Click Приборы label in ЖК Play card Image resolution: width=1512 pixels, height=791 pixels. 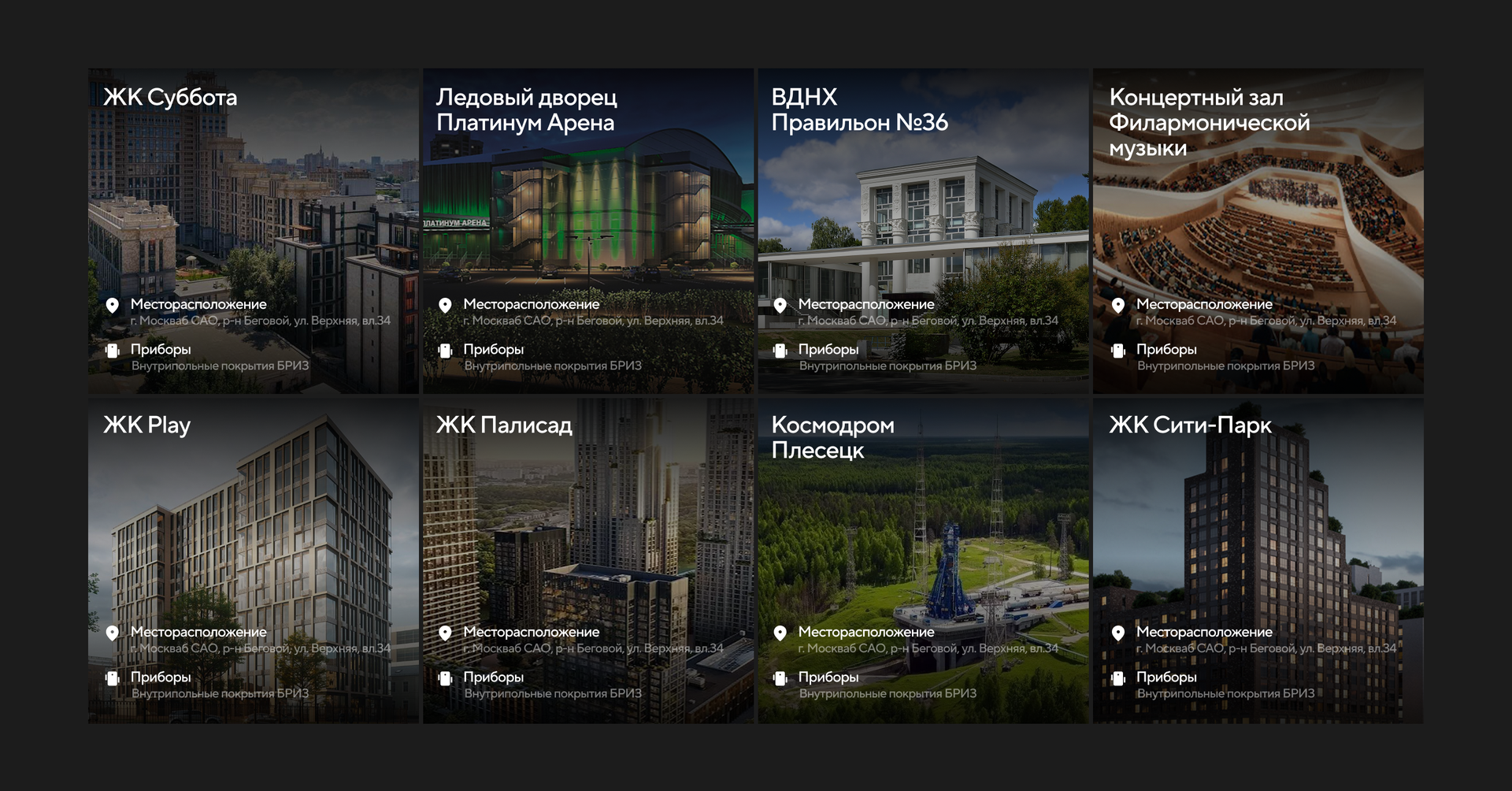pos(161,677)
